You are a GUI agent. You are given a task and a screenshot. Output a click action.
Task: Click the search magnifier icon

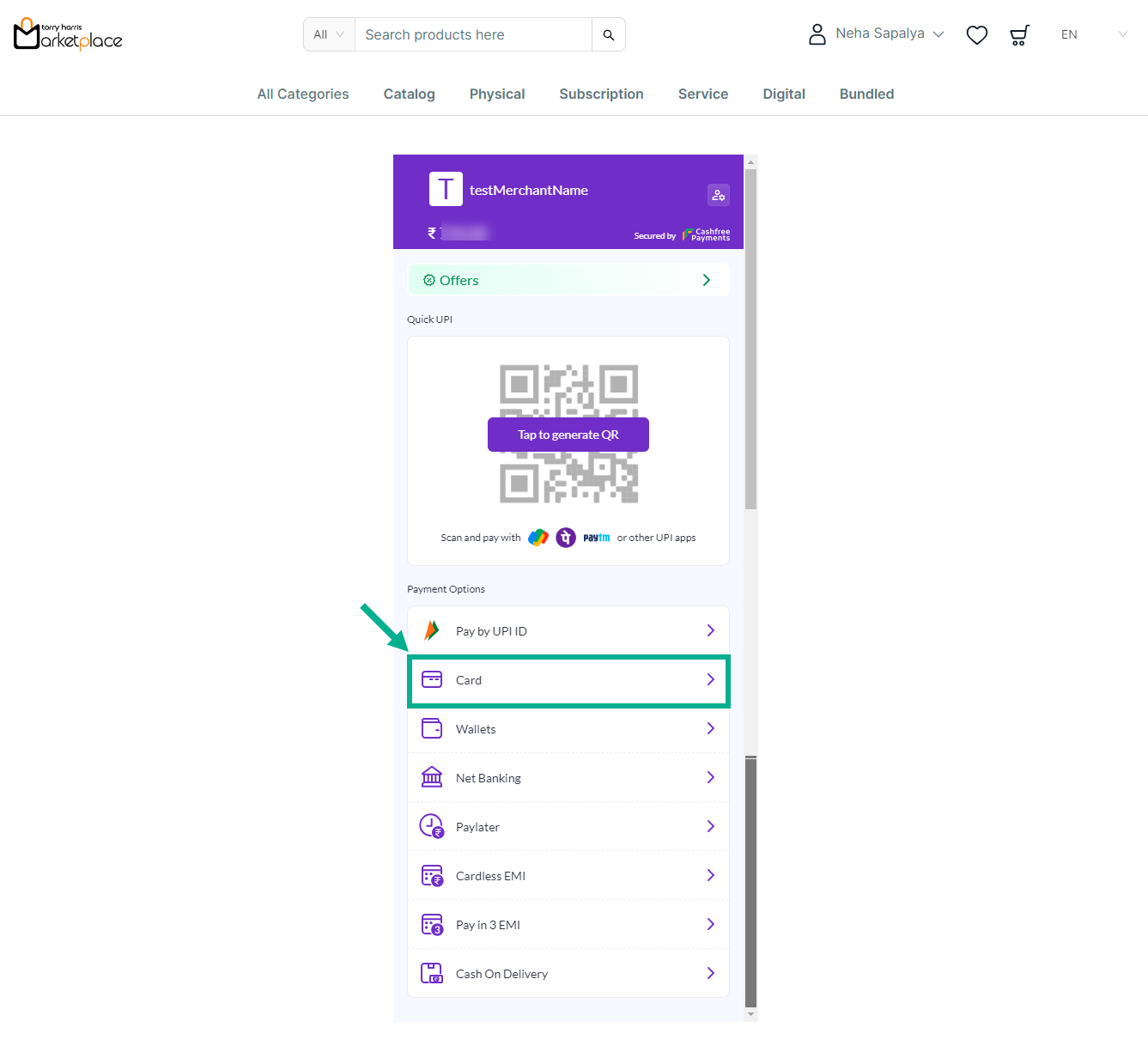click(x=608, y=35)
